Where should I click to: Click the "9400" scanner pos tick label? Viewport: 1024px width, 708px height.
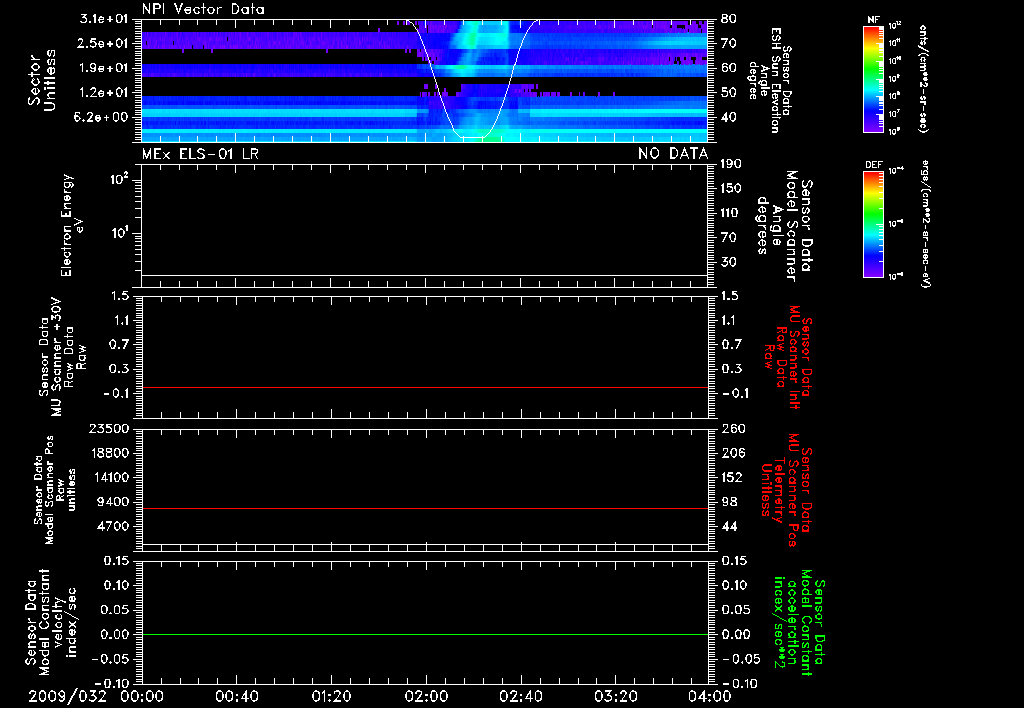click(x=113, y=502)
